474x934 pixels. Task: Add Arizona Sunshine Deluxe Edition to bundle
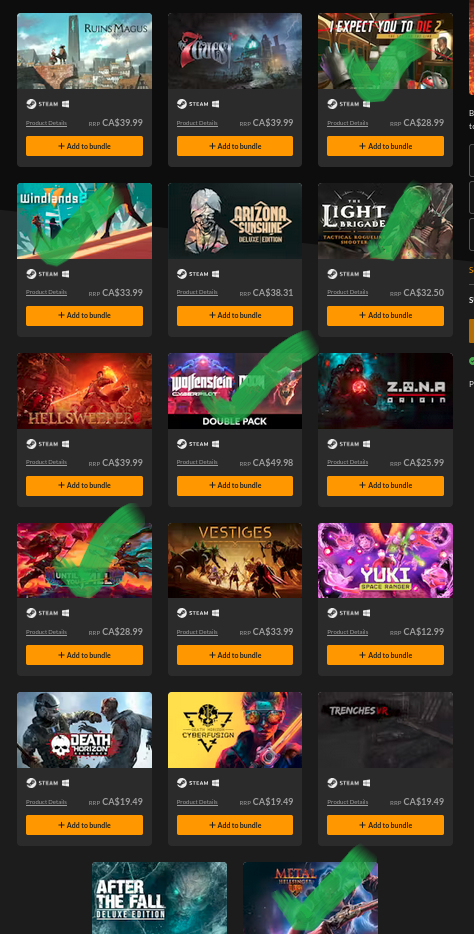[235, 316]
